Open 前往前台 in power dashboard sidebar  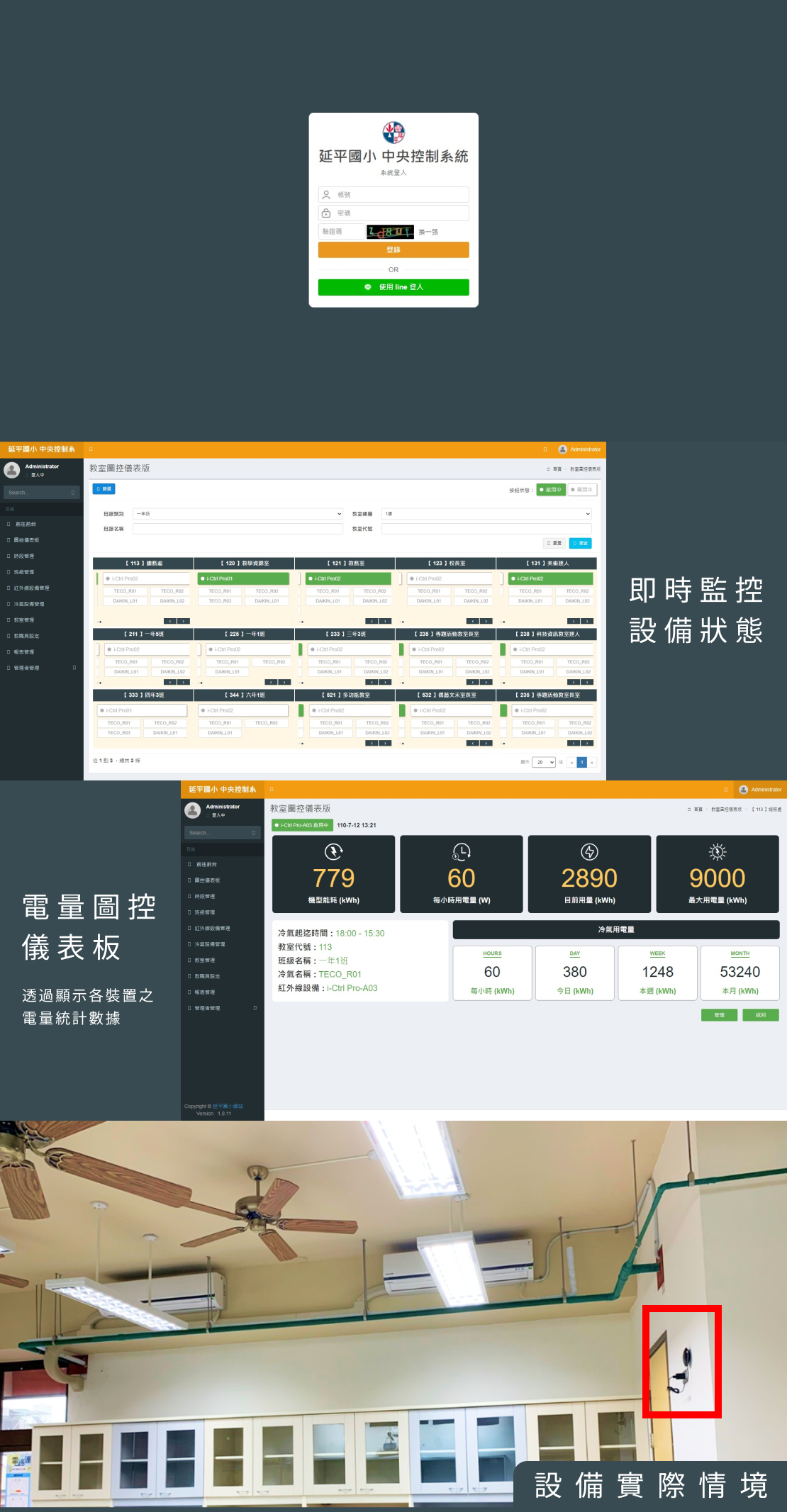(222, 865)
